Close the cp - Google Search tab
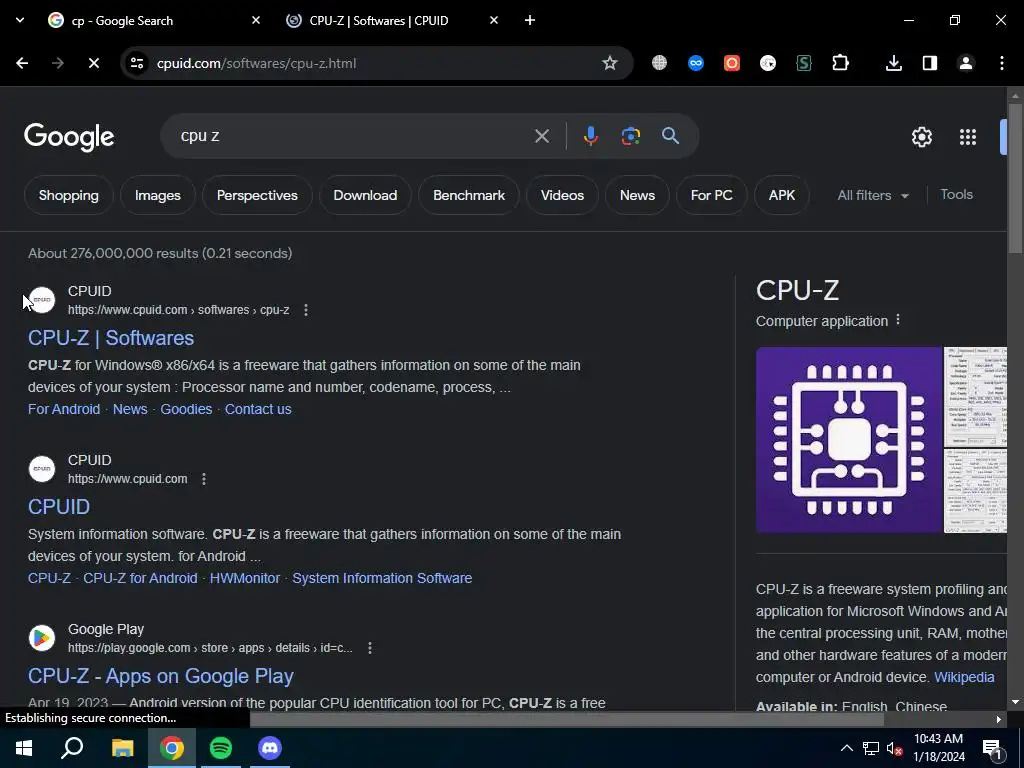 [256, 20]
